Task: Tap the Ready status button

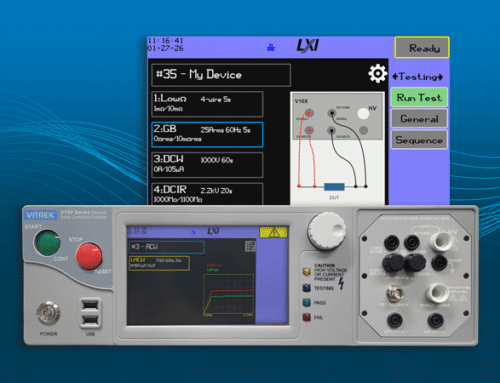Action: point(422,48)
